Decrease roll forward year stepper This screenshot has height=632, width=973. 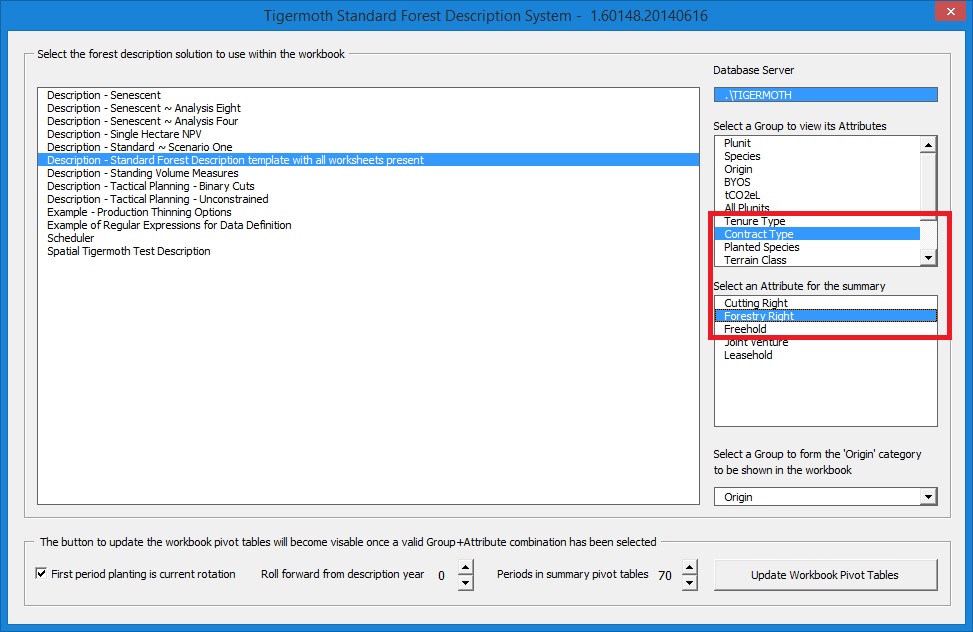[x=465, y=582]
